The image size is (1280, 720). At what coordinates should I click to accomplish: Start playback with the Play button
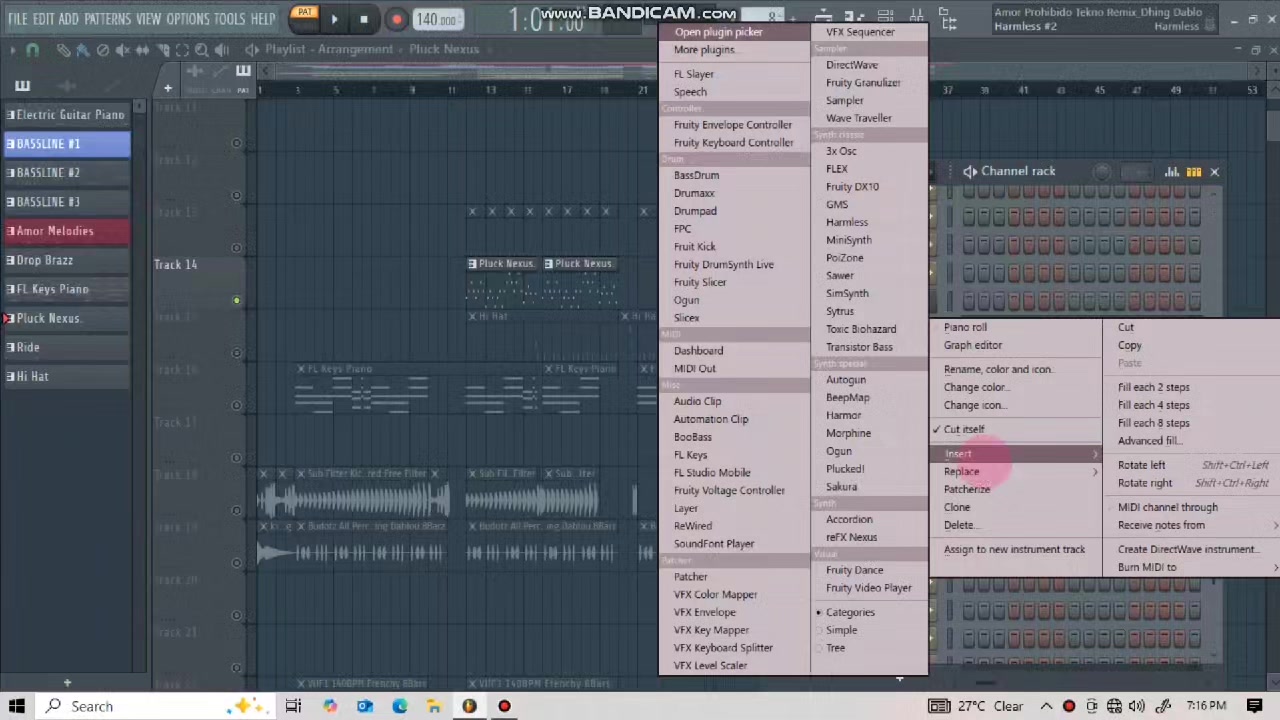point(334,19)
